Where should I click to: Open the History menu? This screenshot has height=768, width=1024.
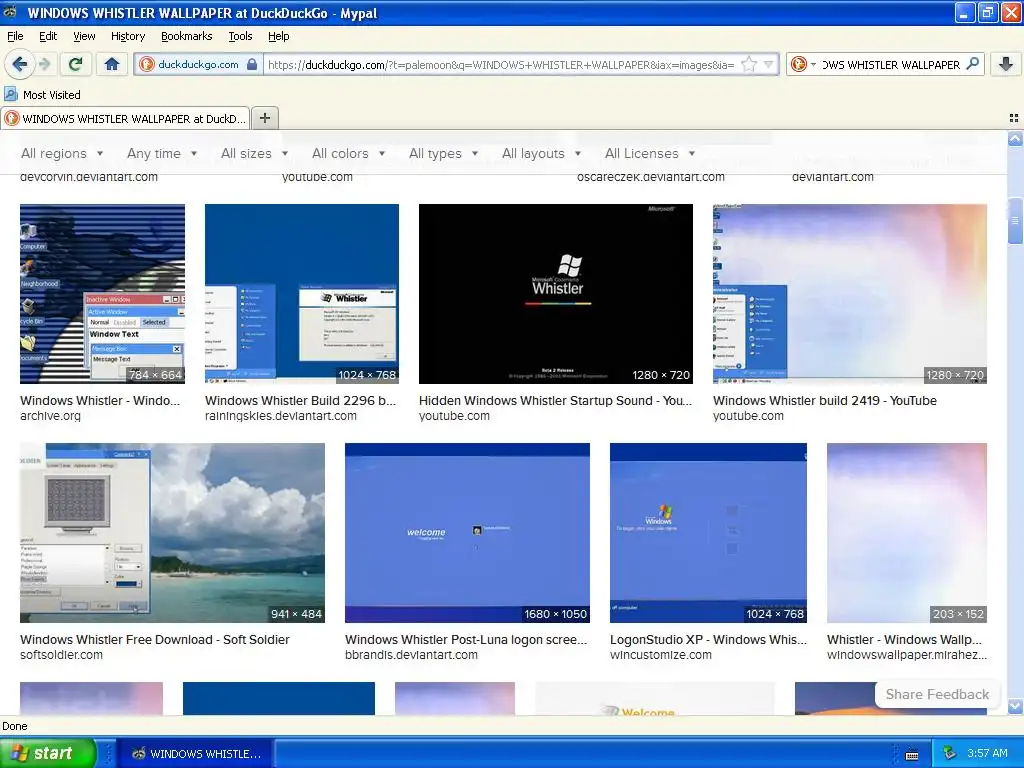pyautogui.click(x=128, y=36)
